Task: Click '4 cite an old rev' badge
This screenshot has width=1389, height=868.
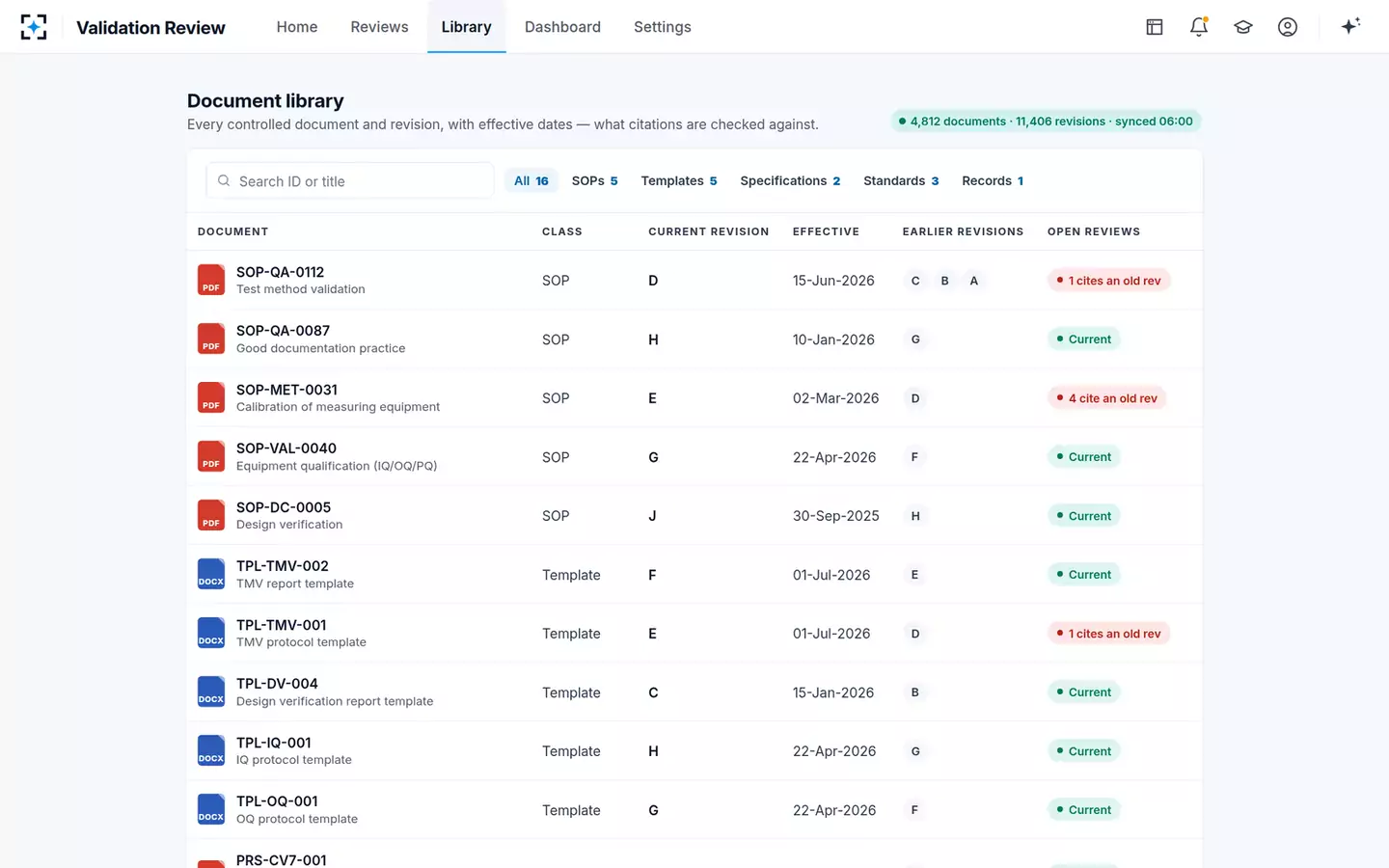Action: tap(1106, 398)
